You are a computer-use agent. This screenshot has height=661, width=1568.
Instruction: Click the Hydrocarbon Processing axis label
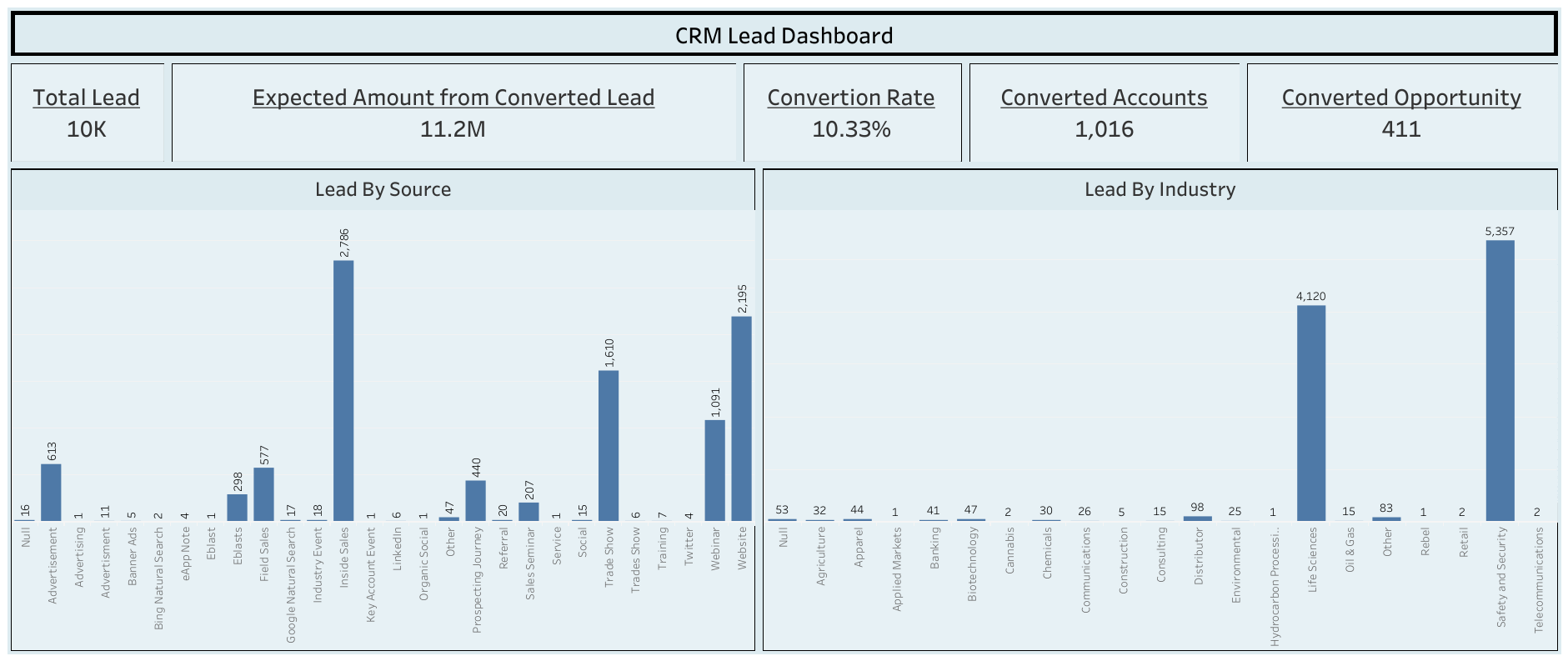pos(1275,587)
